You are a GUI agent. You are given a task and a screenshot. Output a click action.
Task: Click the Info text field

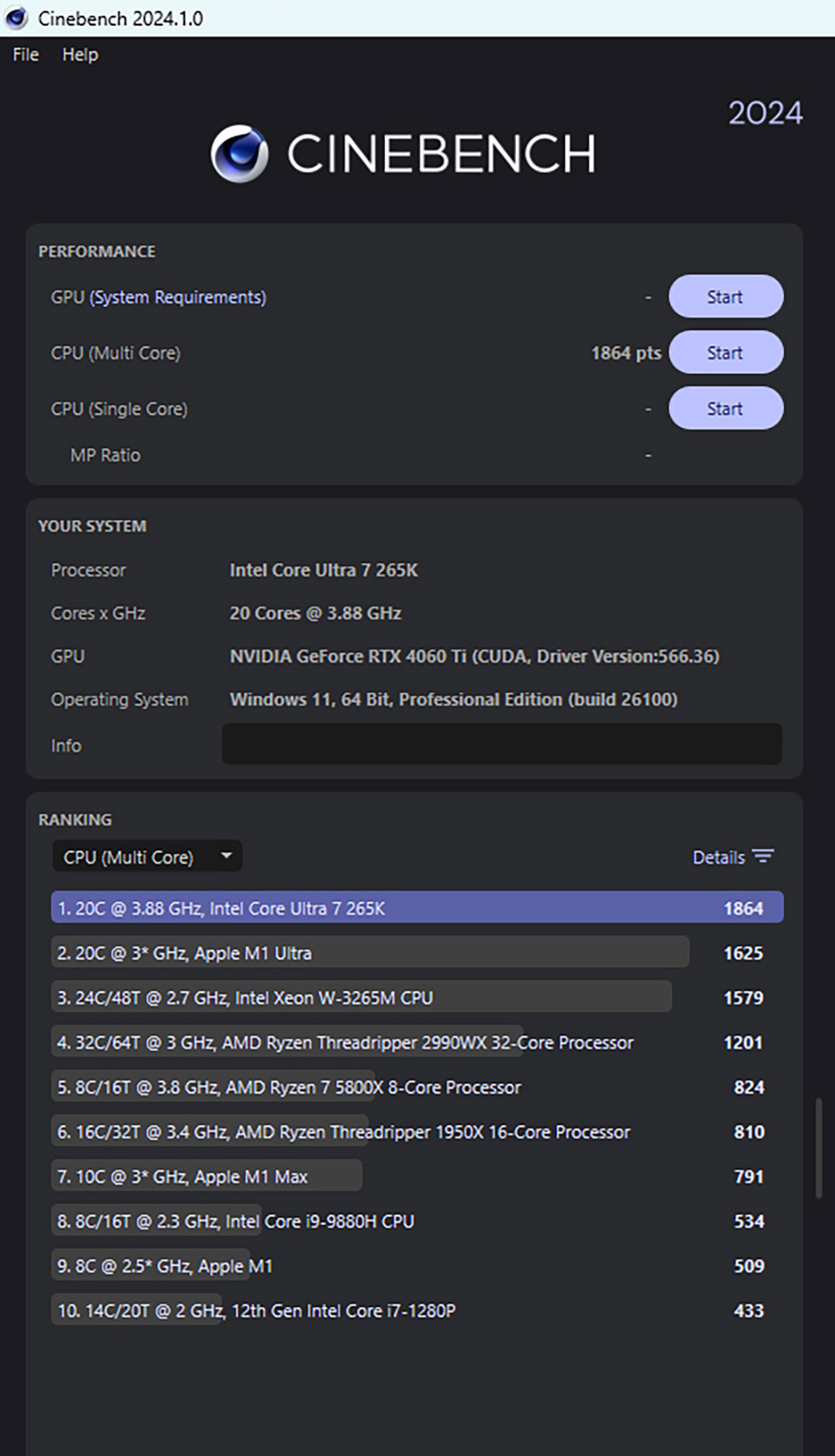click(x=501, y=744)
